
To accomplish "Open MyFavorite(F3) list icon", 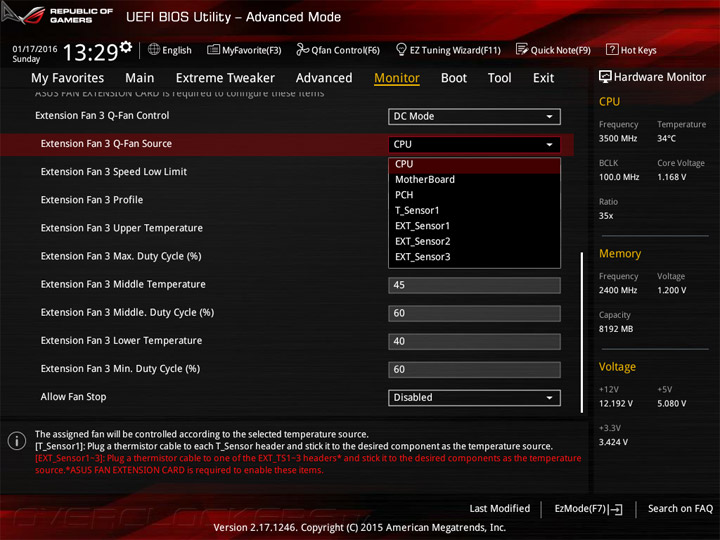I will [213, 49].
